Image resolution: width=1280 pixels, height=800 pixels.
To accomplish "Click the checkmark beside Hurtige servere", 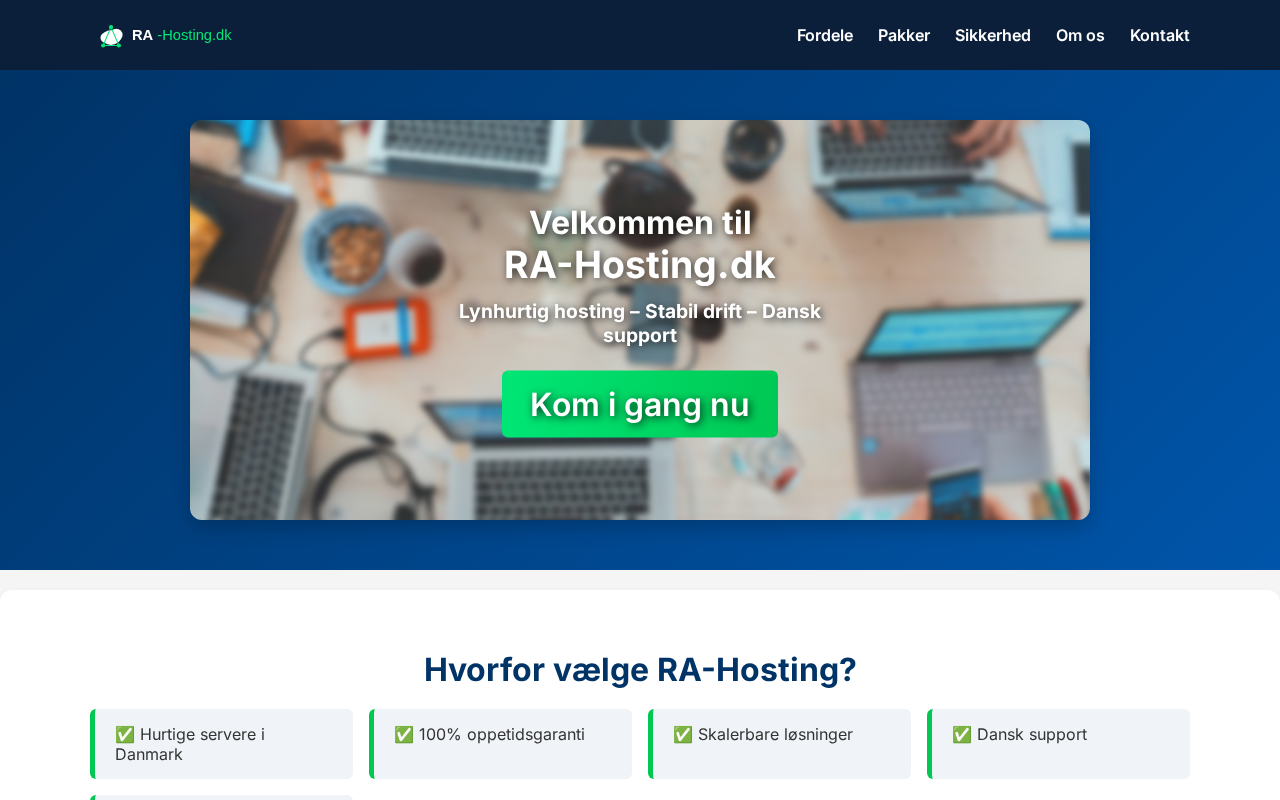I will point(125,734).
